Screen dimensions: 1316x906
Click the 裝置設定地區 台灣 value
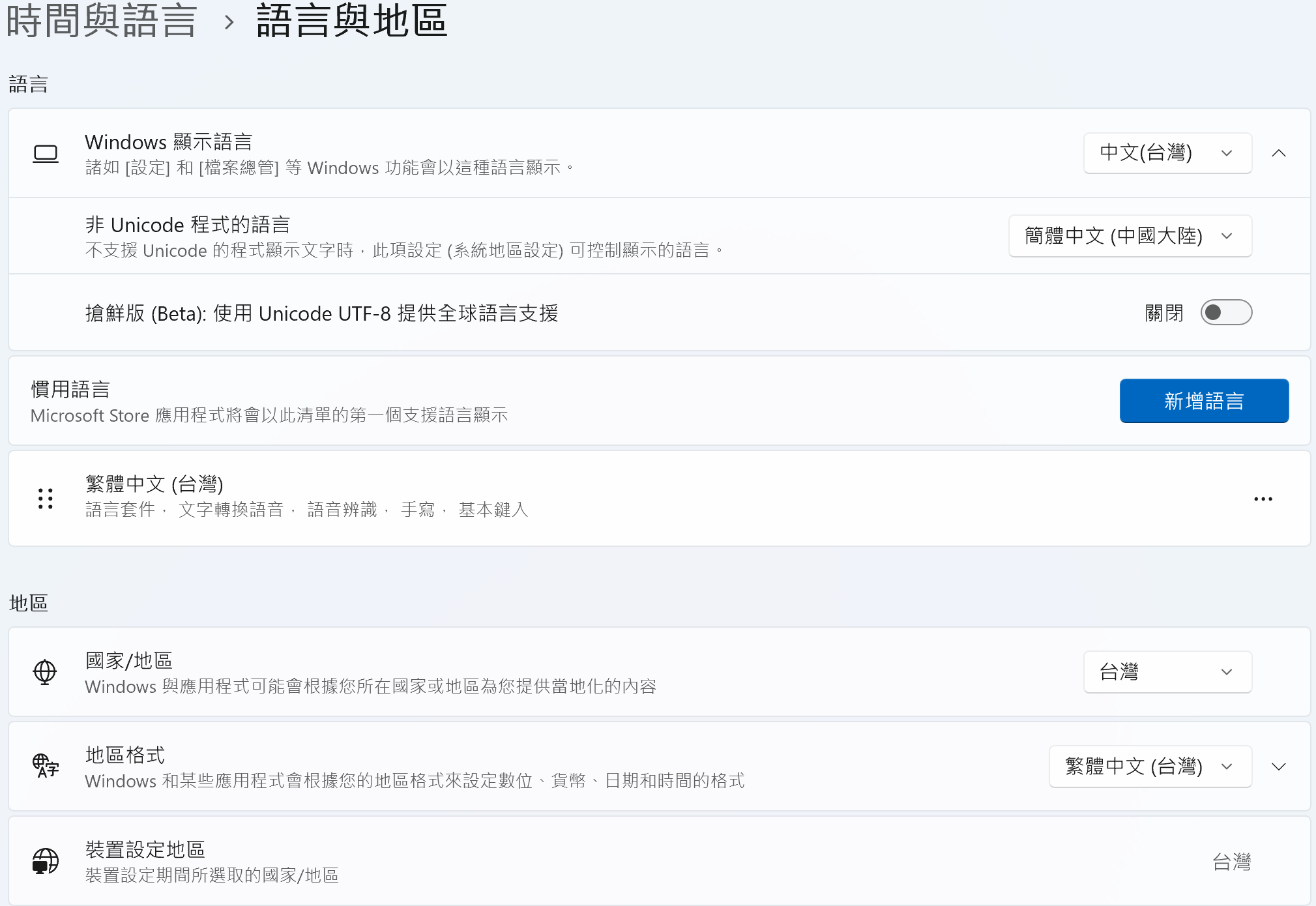click(x=1231, y=862)
